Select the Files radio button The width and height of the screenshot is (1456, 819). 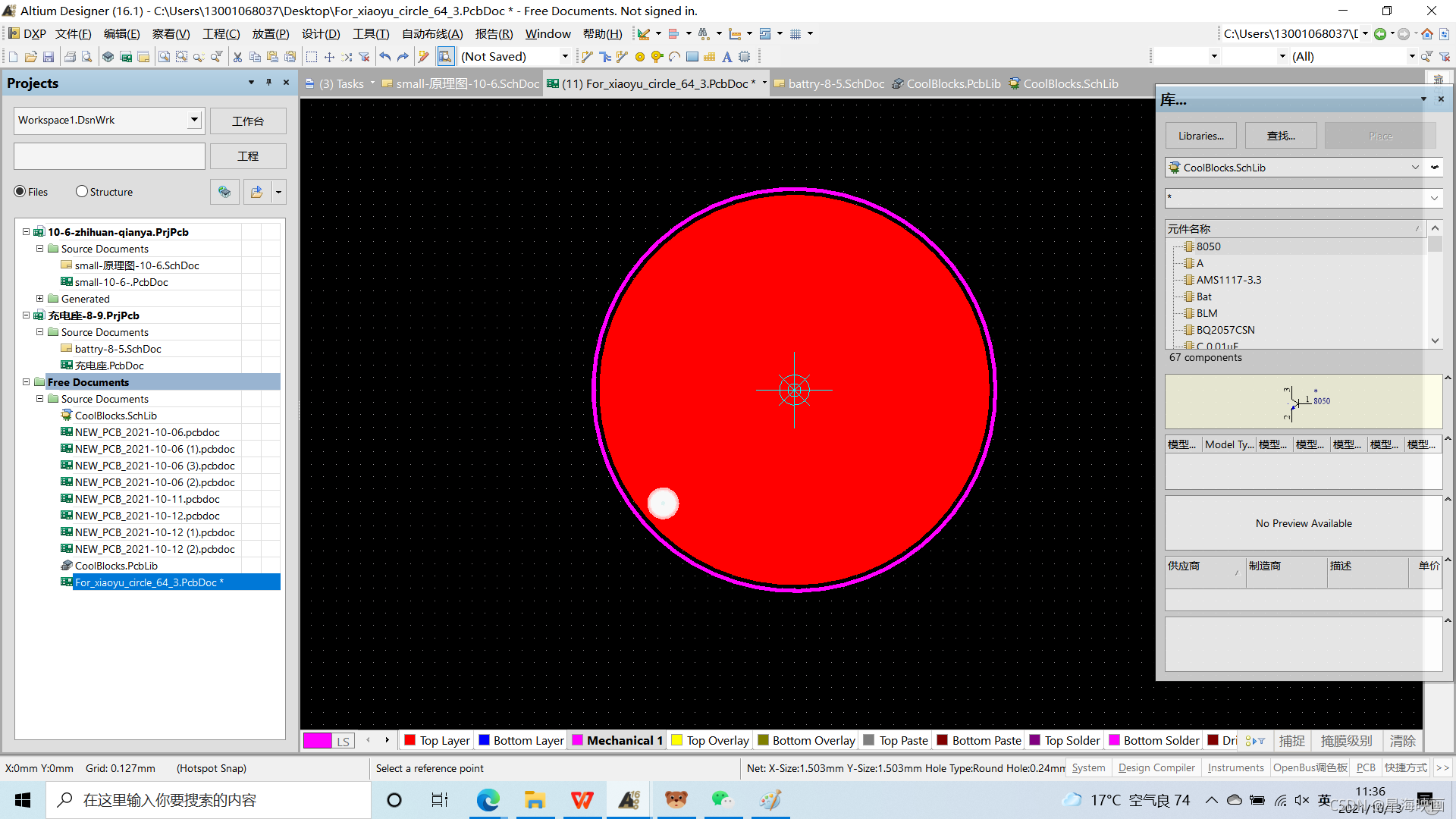click(x=20, y=192)
